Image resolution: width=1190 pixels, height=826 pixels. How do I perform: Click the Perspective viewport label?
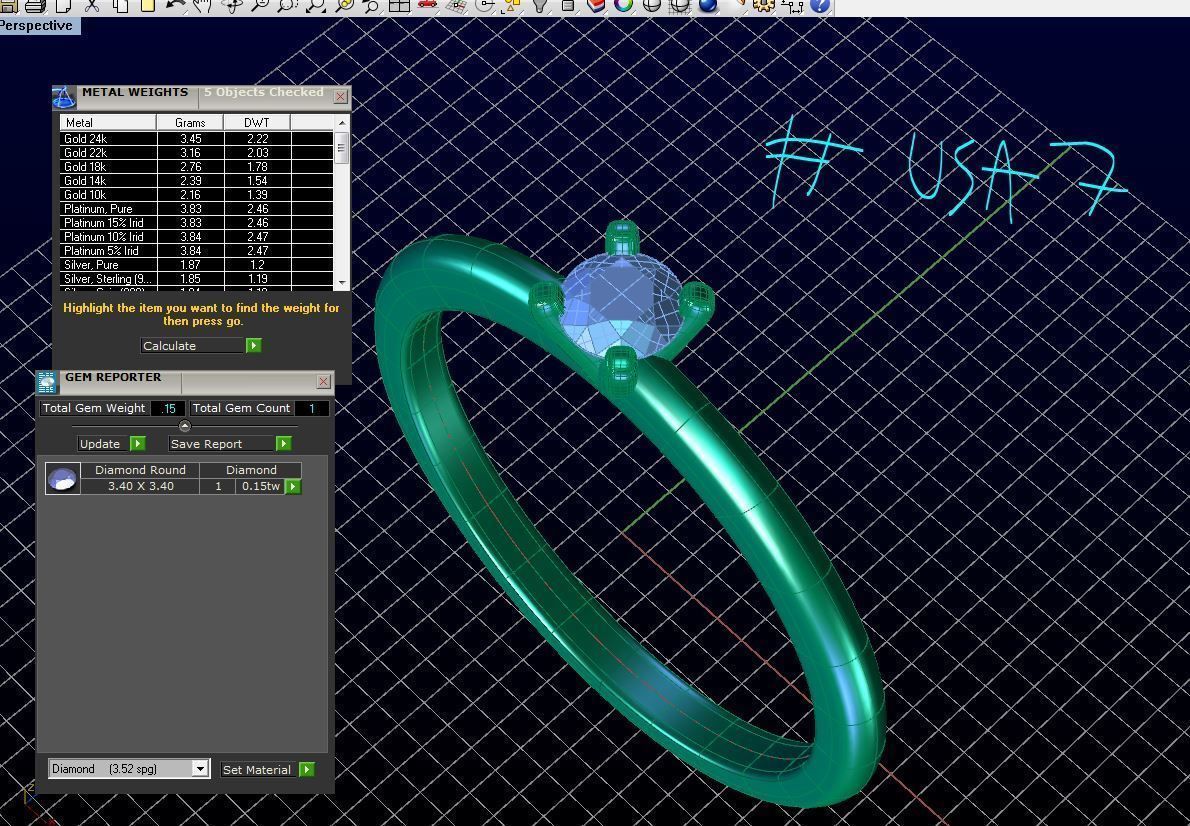[x=36, y=25]
